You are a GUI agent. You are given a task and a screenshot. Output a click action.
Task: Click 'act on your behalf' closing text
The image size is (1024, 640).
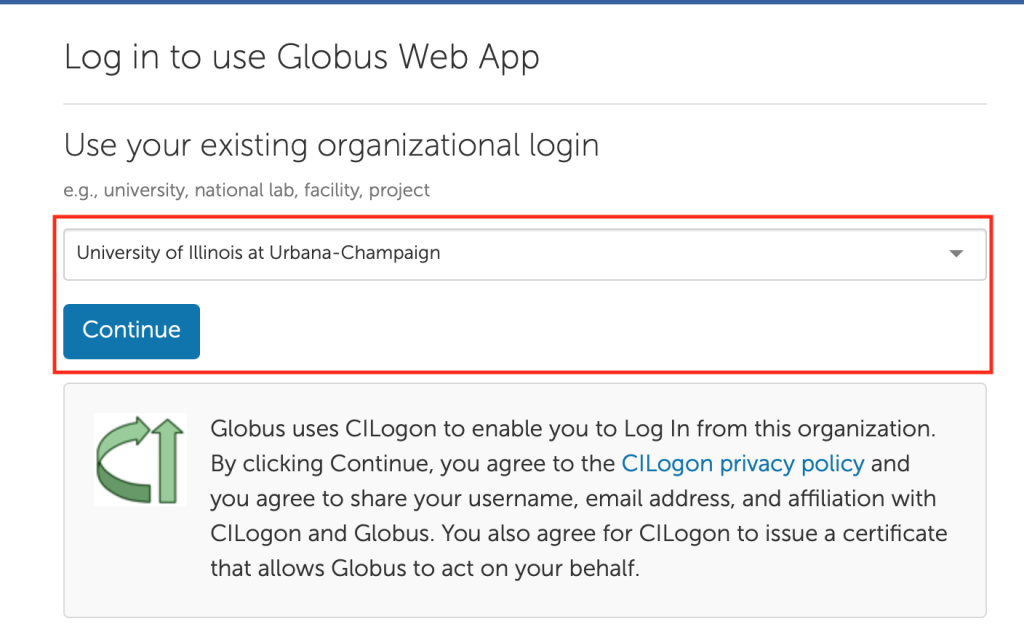pos(424,569)
